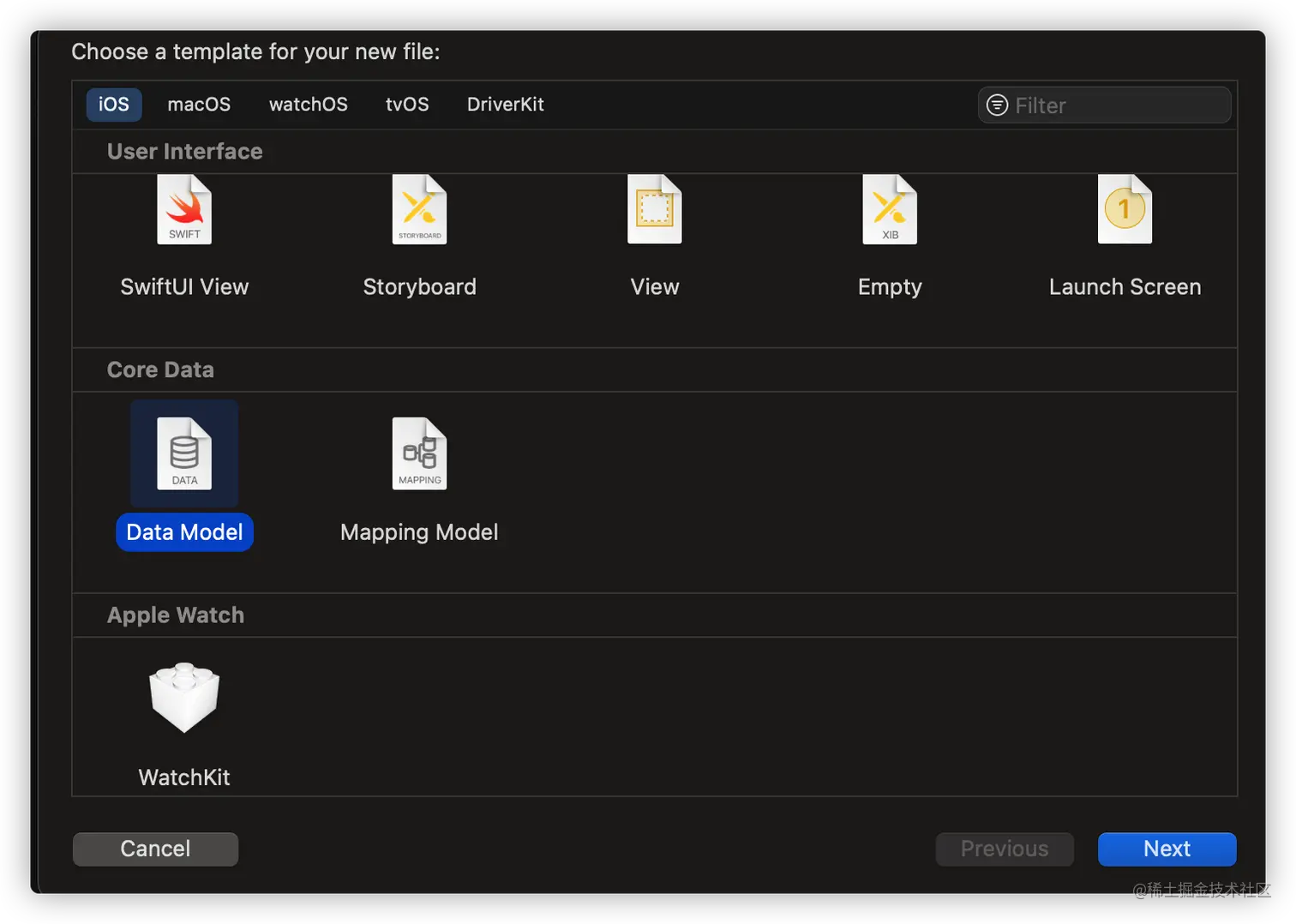The image size is (1296, 924).
Task: Open the watchOS platform tab
Action: point(309,105)
